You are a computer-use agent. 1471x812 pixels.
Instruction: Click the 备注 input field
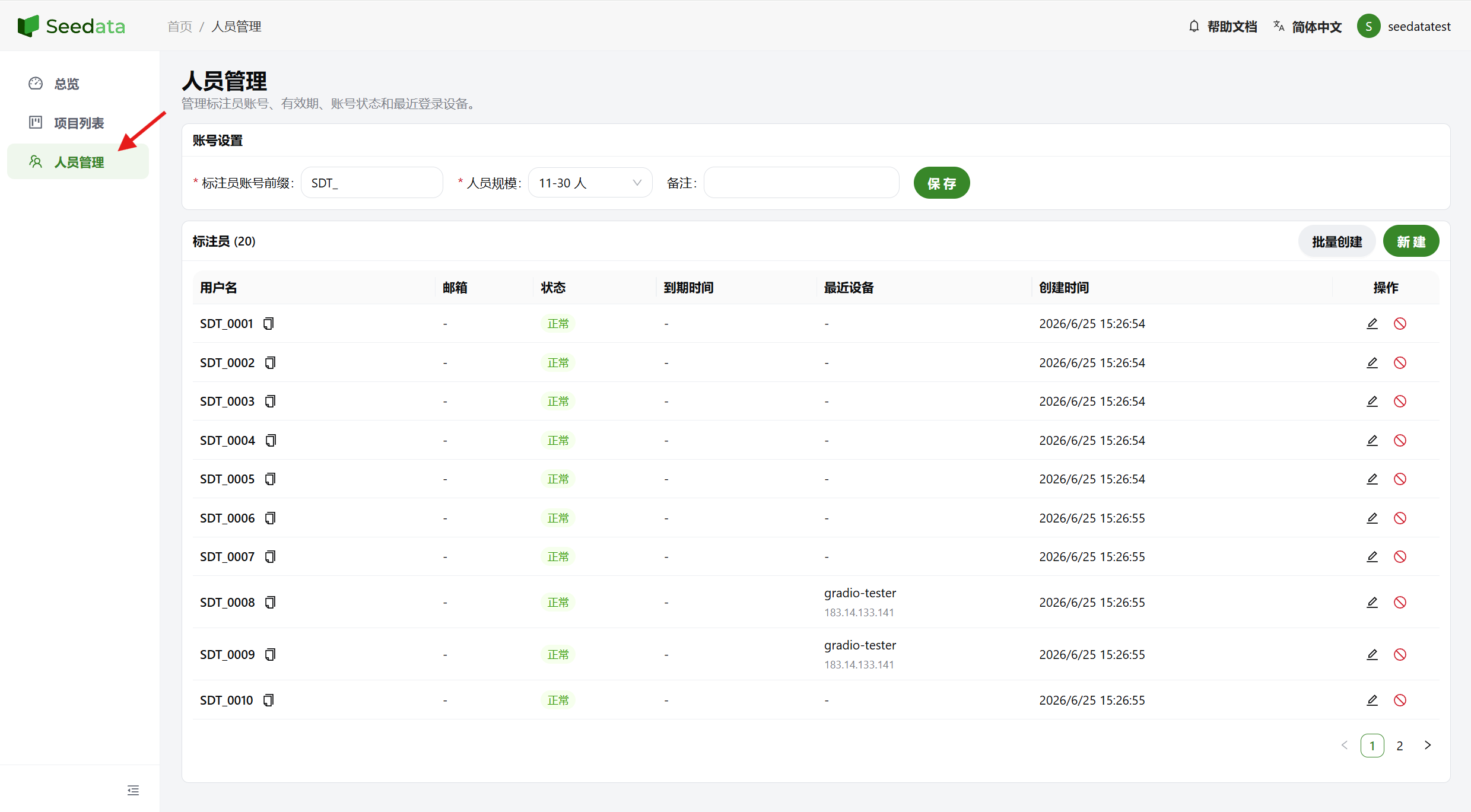[801, 183]
